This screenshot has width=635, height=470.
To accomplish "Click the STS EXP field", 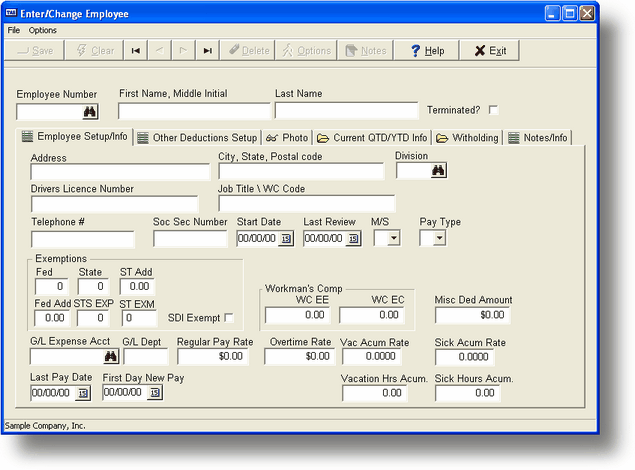I will pyautogui.click(x=93, y=318).
